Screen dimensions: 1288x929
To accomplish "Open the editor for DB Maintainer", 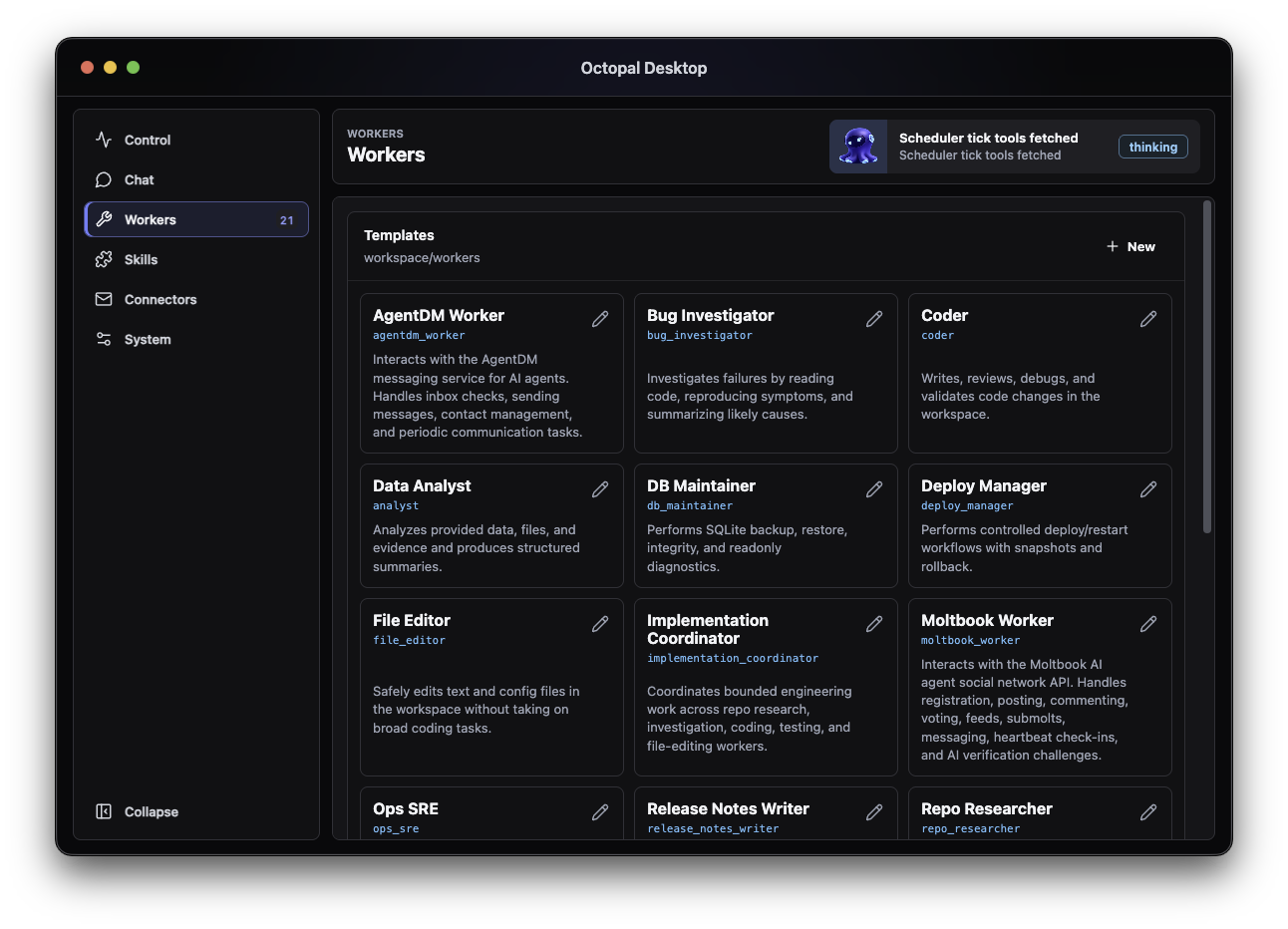I will tap(874, 489).
